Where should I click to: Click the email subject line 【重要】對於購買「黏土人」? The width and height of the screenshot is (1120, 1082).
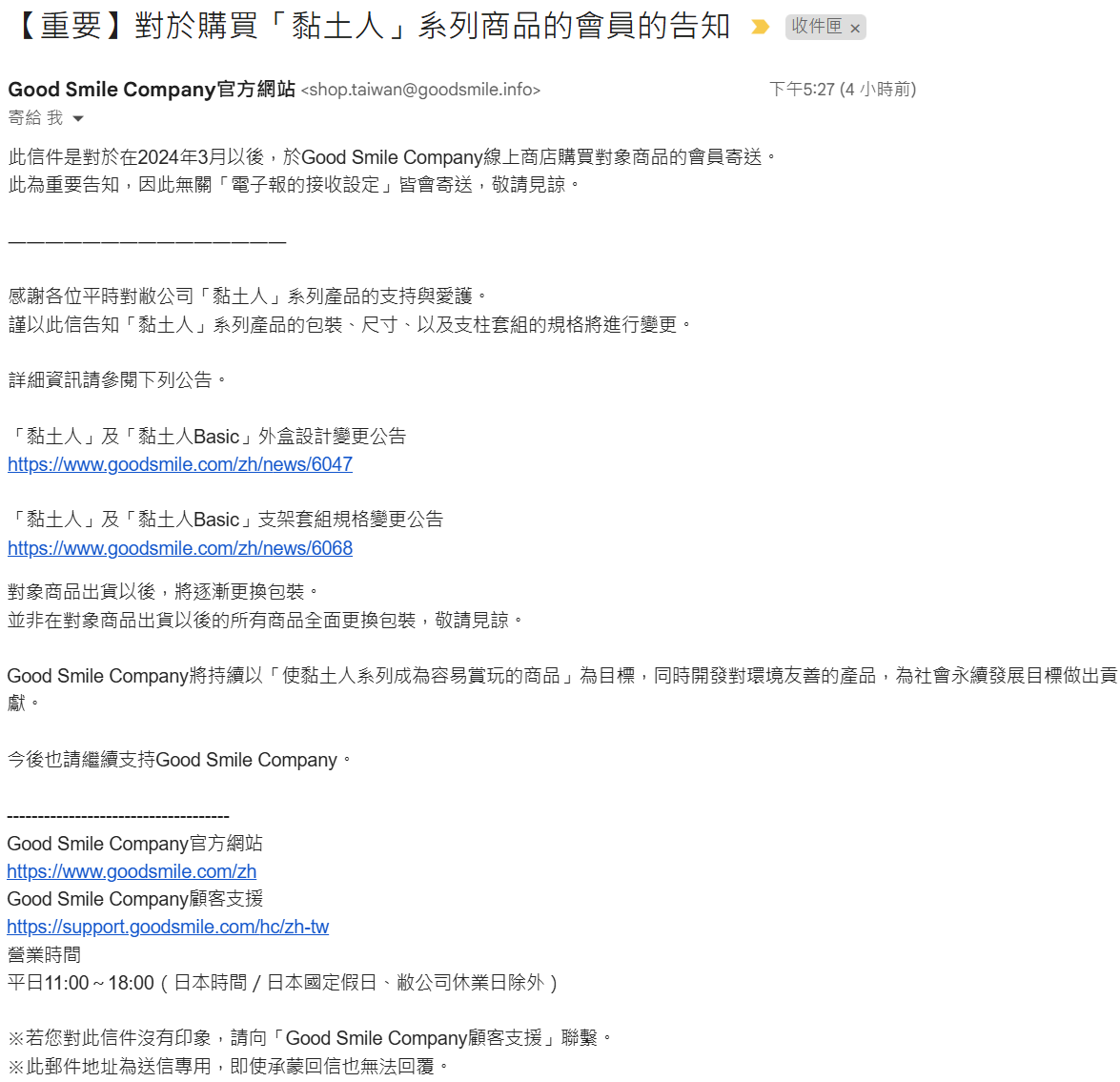[x=369, y=27]
